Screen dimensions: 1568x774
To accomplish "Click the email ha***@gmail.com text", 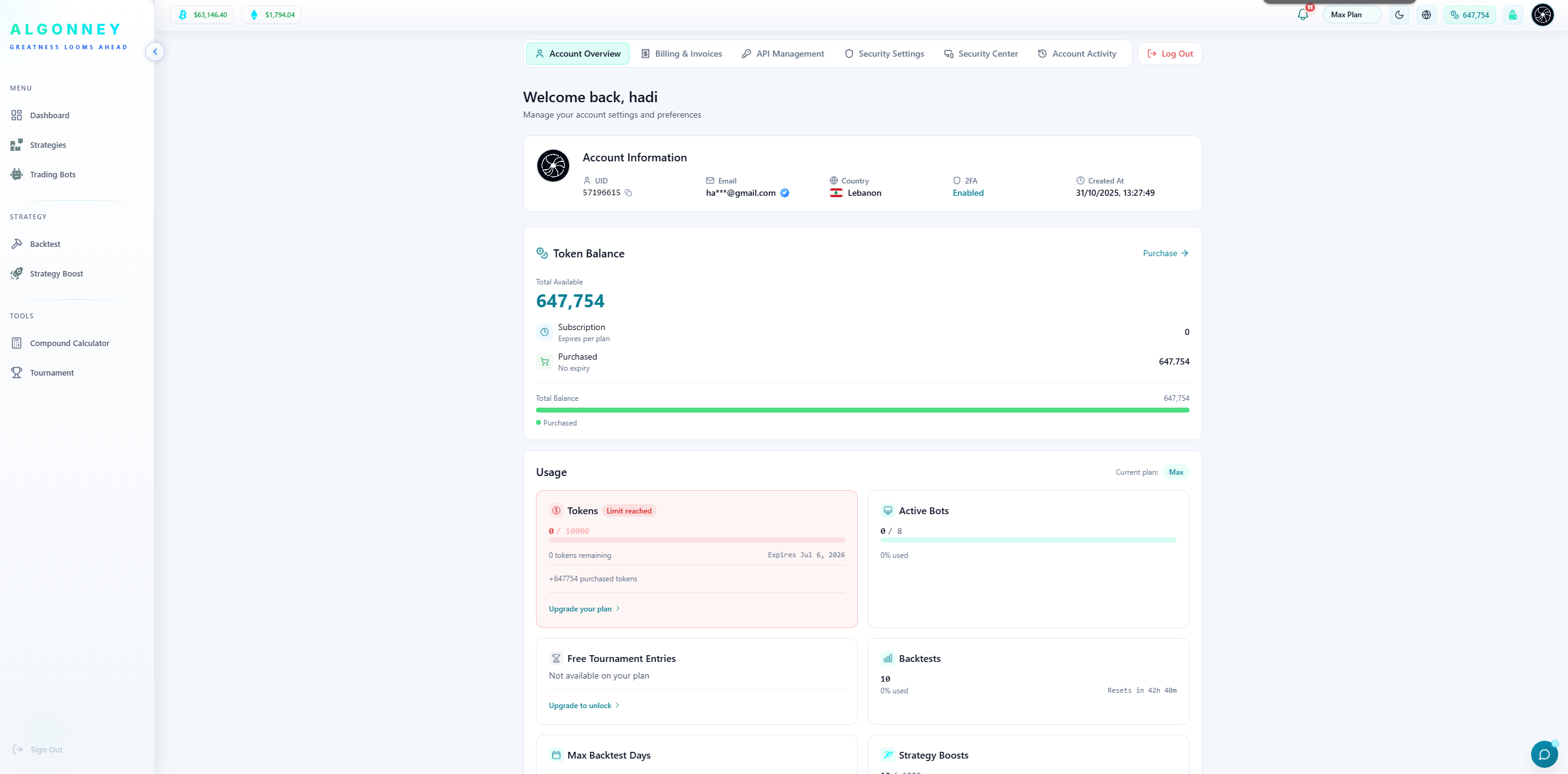I will 741,193.
